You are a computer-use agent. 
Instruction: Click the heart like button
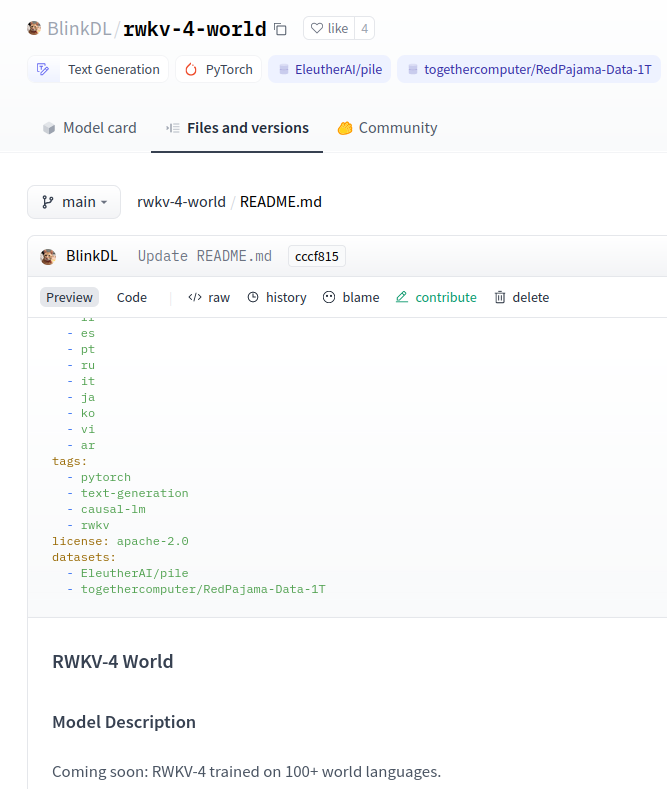[x=329, y=28]
